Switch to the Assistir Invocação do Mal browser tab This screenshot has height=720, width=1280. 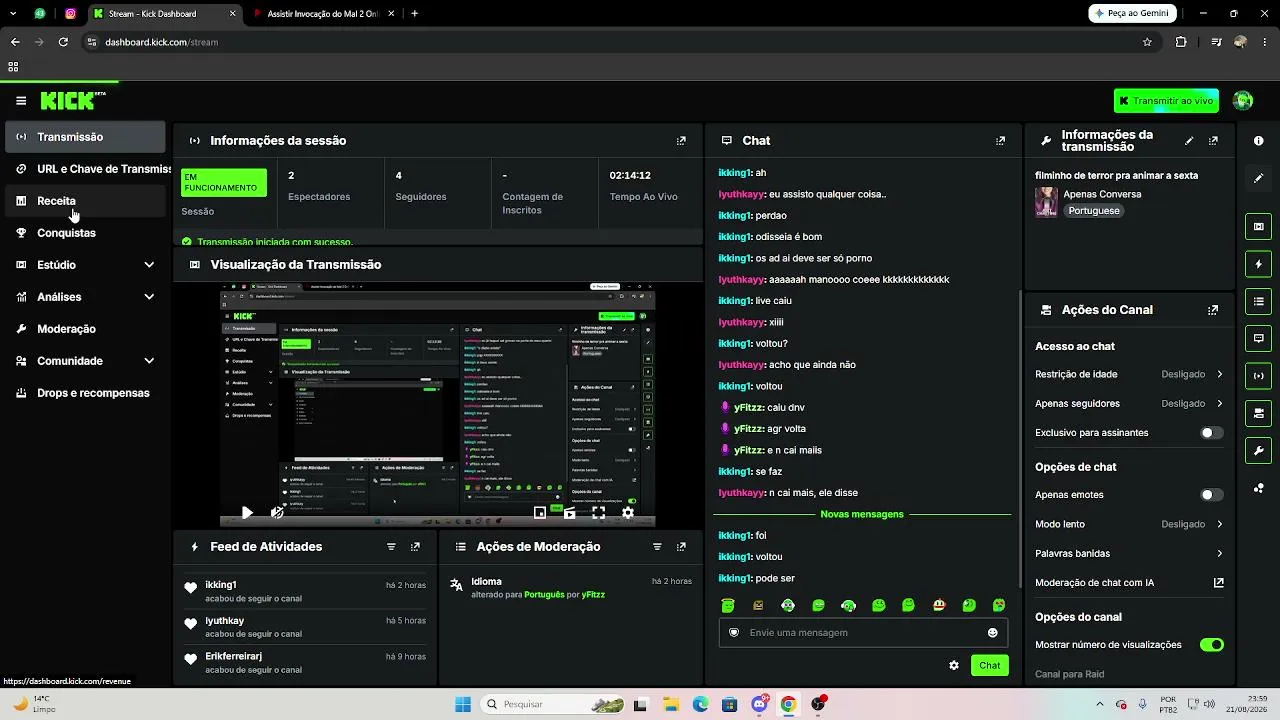323,14
